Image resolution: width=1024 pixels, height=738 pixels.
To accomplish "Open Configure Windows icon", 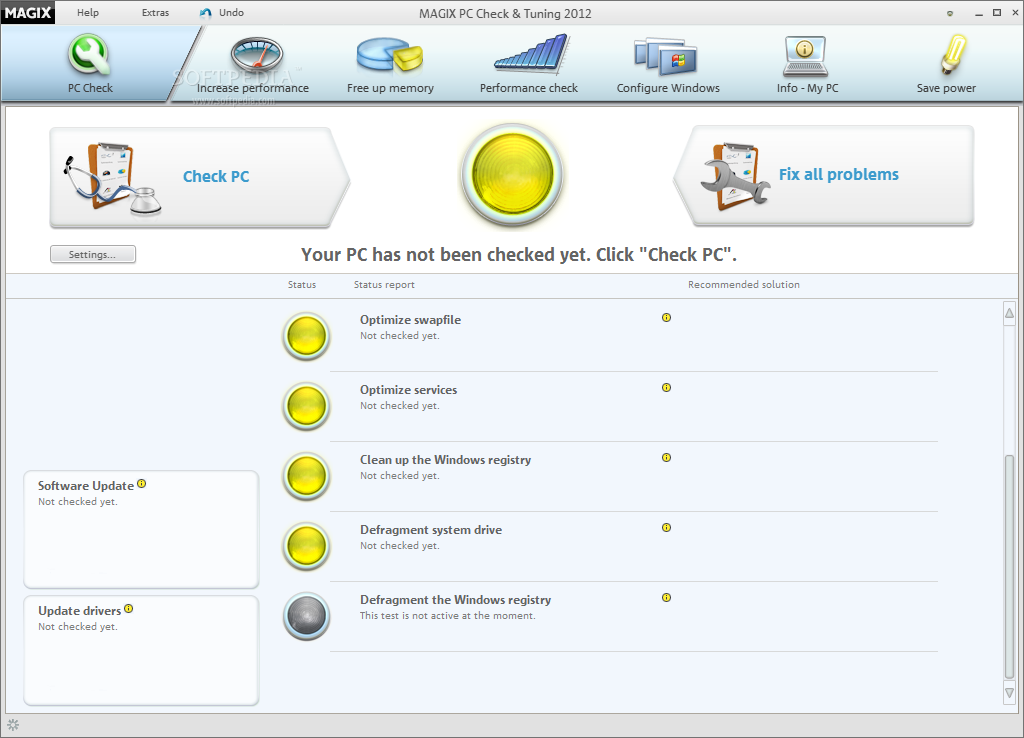I will tap(666, 56).
